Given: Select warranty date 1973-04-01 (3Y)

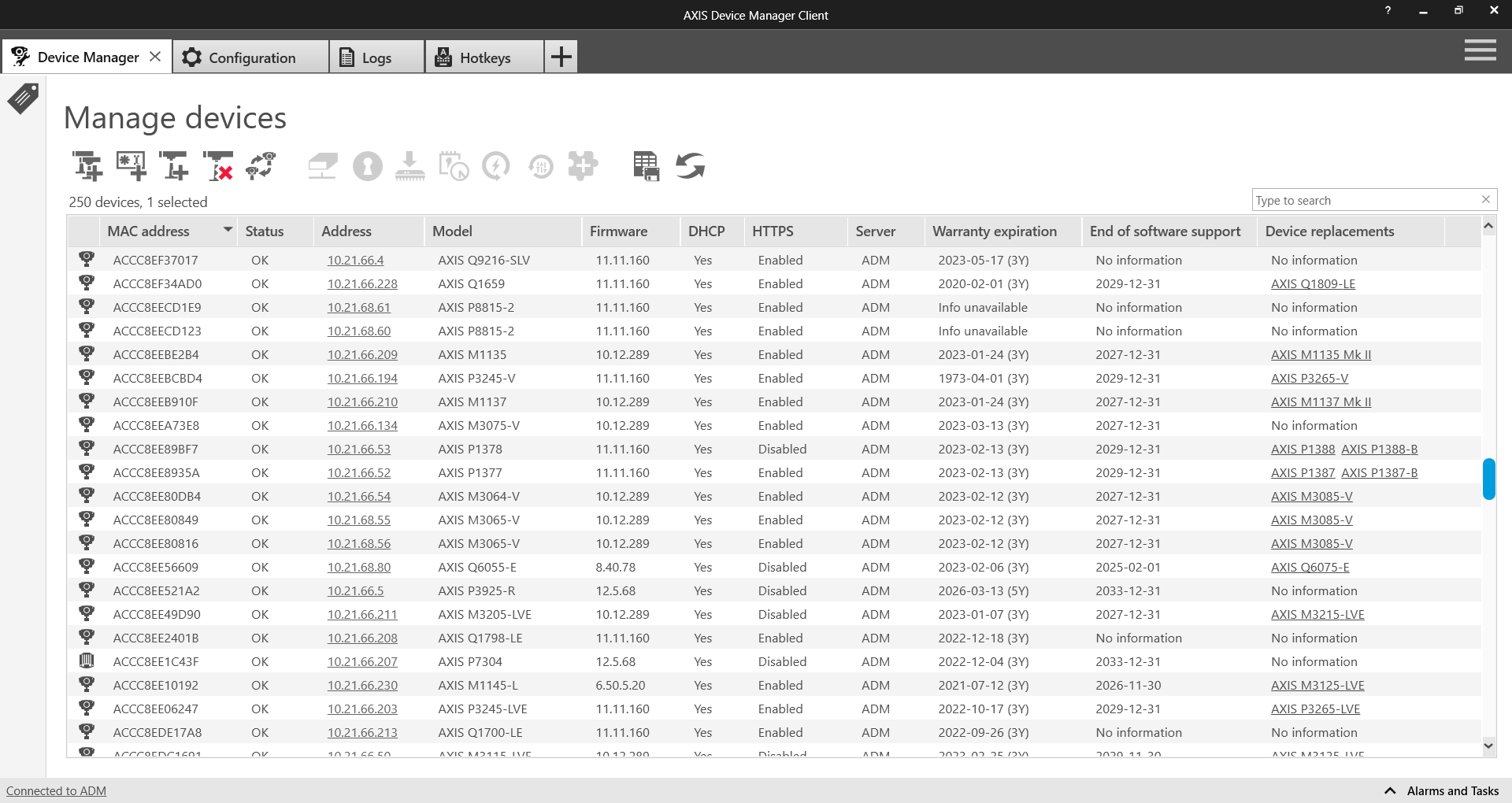Looking at the screenshot, I should (x=983, y=378).
